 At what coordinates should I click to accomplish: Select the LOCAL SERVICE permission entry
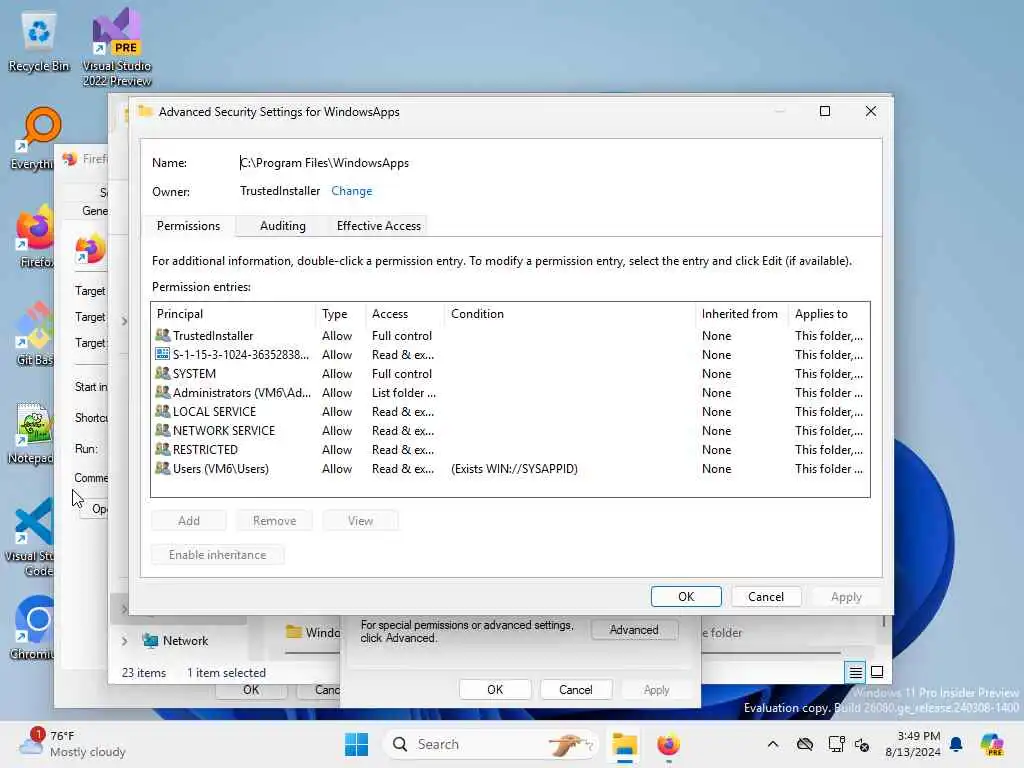(x=509, y=411)
